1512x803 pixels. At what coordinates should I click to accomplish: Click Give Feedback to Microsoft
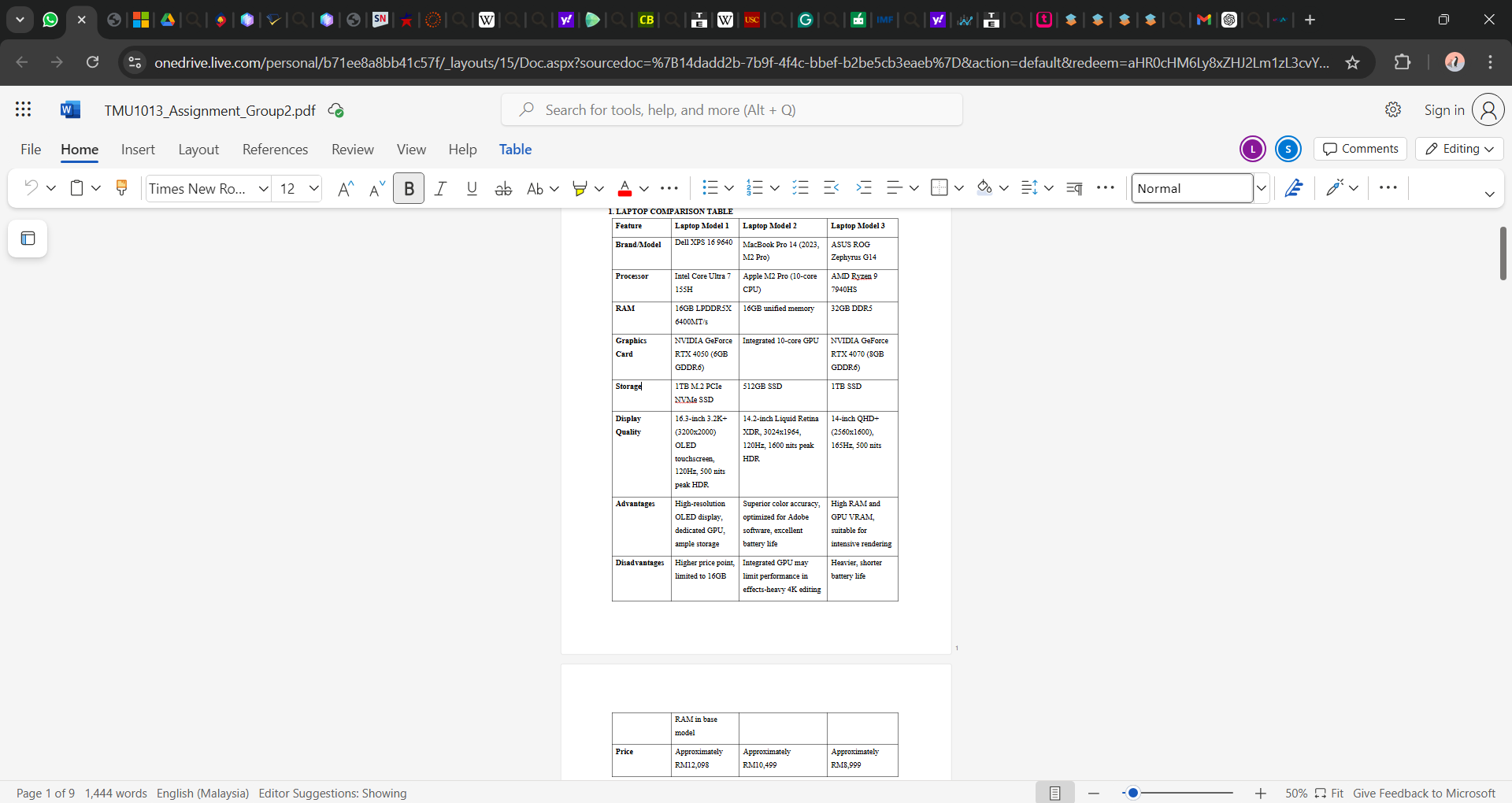(1424, 793)
